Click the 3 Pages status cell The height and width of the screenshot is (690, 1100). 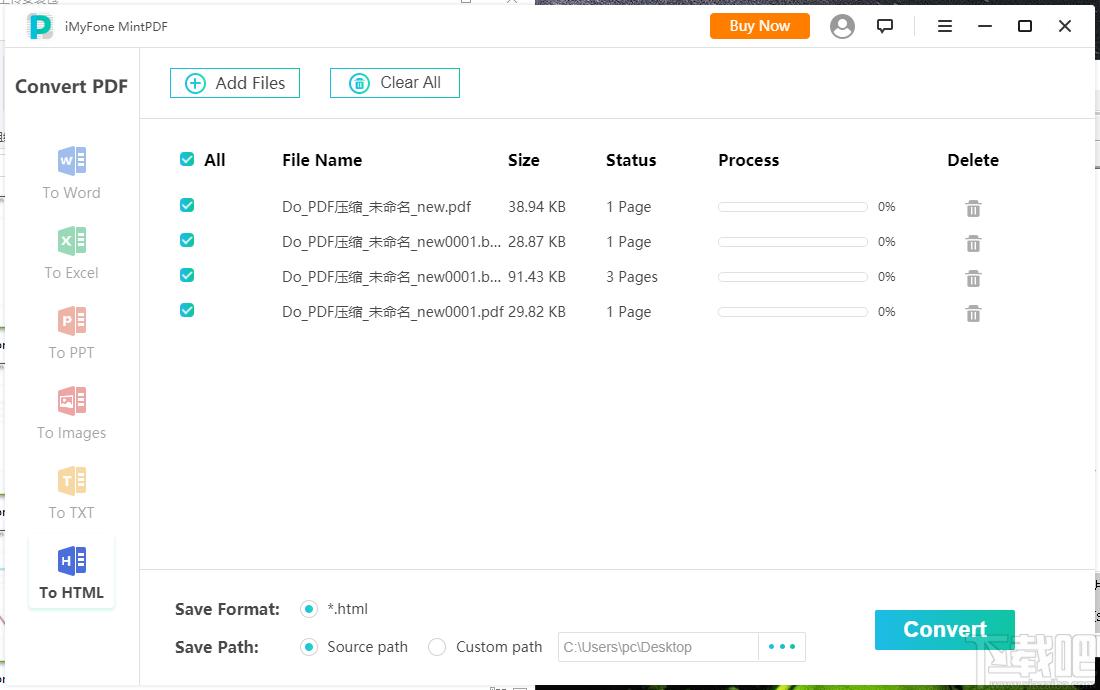(632, 277)
